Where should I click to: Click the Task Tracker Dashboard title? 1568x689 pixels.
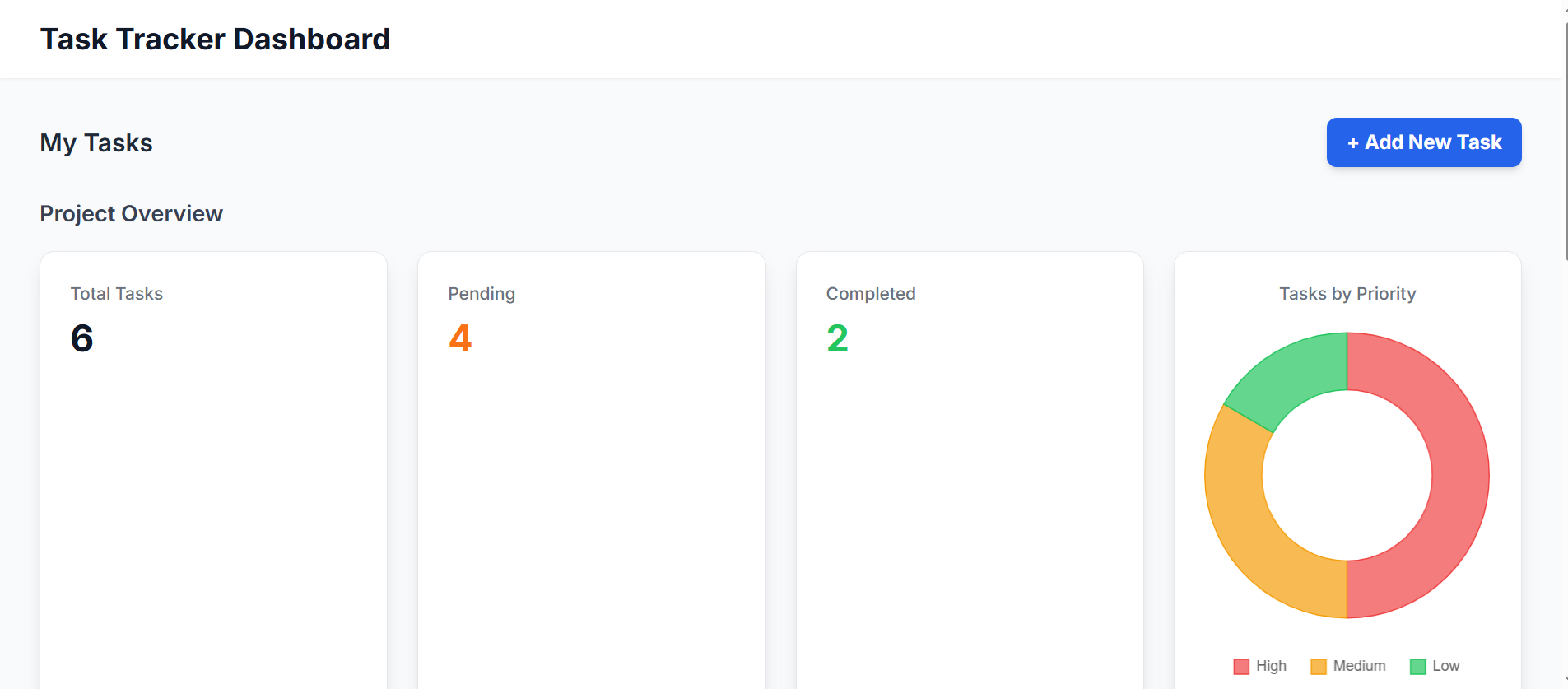pos(215,39)
